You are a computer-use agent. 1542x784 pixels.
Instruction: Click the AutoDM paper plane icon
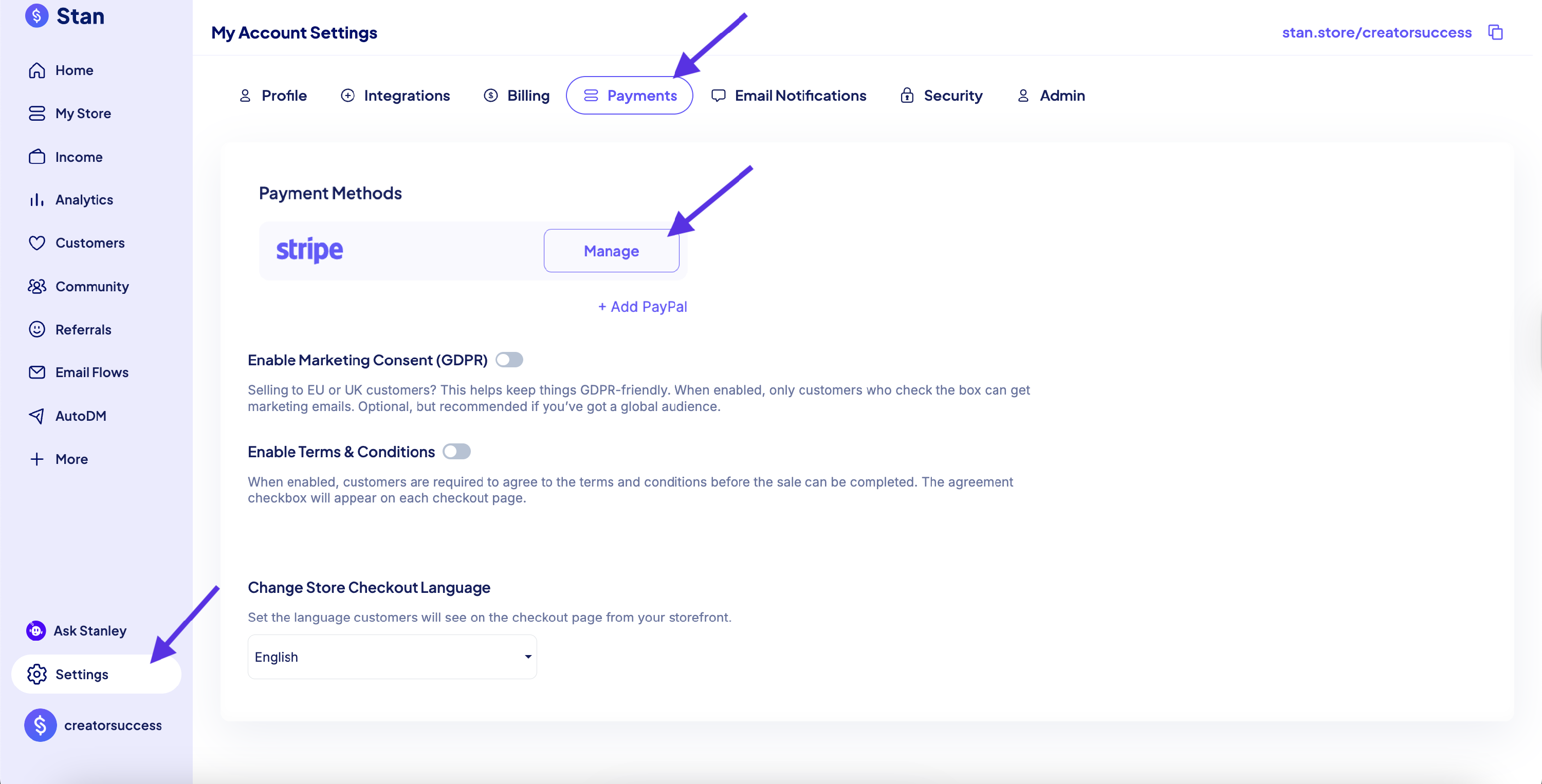[x=36, y=416]
